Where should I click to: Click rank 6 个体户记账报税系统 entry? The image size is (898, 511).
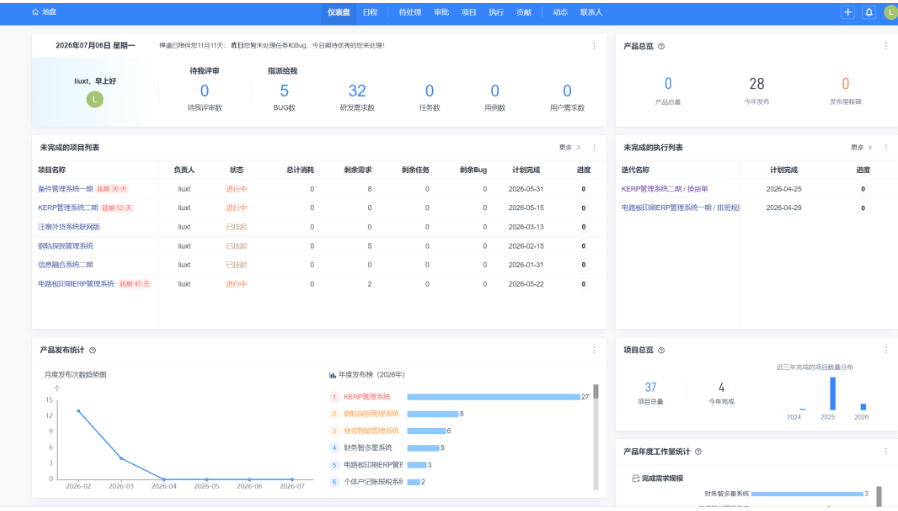click(x=373, y=482)
